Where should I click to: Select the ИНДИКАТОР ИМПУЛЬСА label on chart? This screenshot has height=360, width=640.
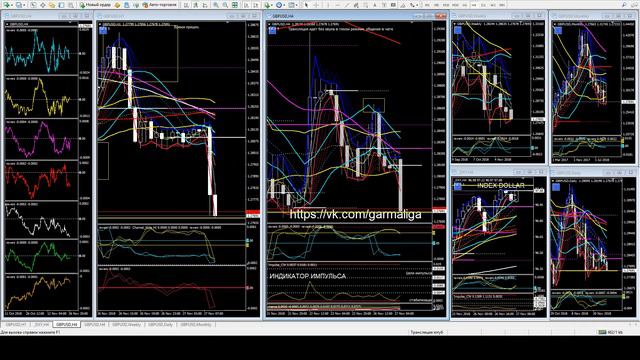[308, 276]
